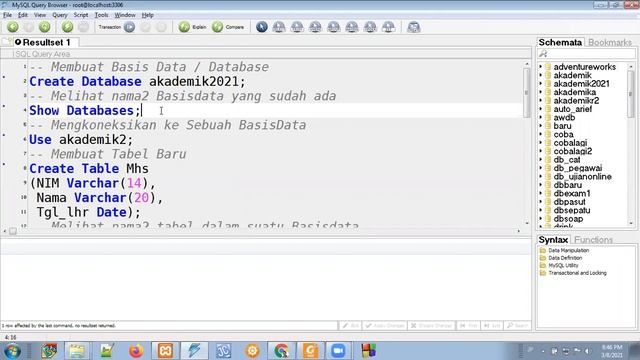The height and width of the screenshot is (360, 640).
Task: Click the Schemata list vertical scrollbar
Action: [631, 146]
